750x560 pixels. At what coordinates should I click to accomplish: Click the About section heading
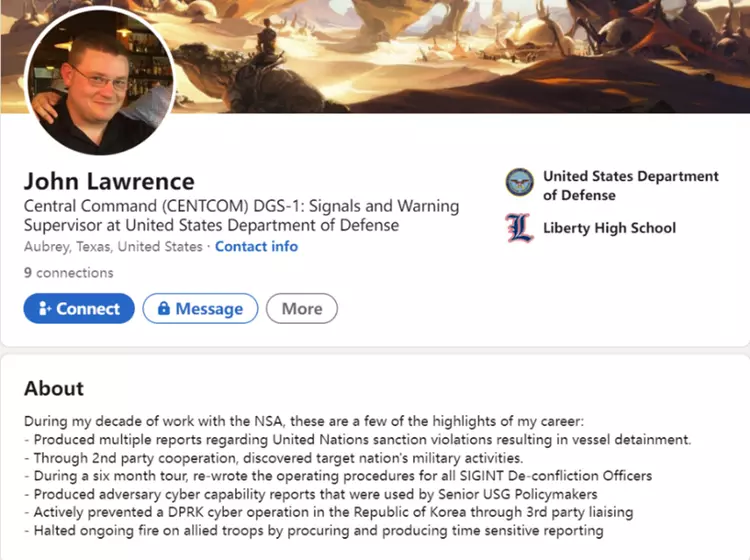(54, 389)
